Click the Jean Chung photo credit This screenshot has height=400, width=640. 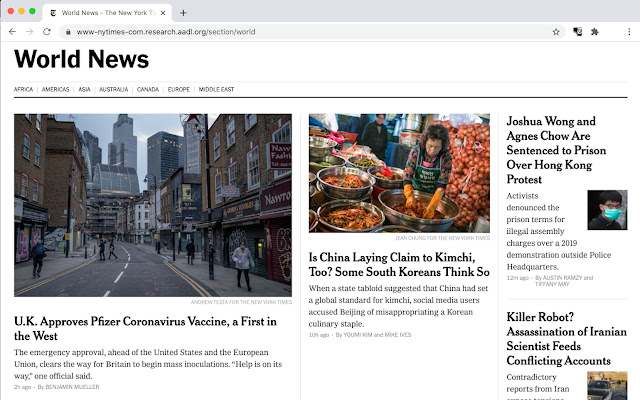click(x=442, y=238)
